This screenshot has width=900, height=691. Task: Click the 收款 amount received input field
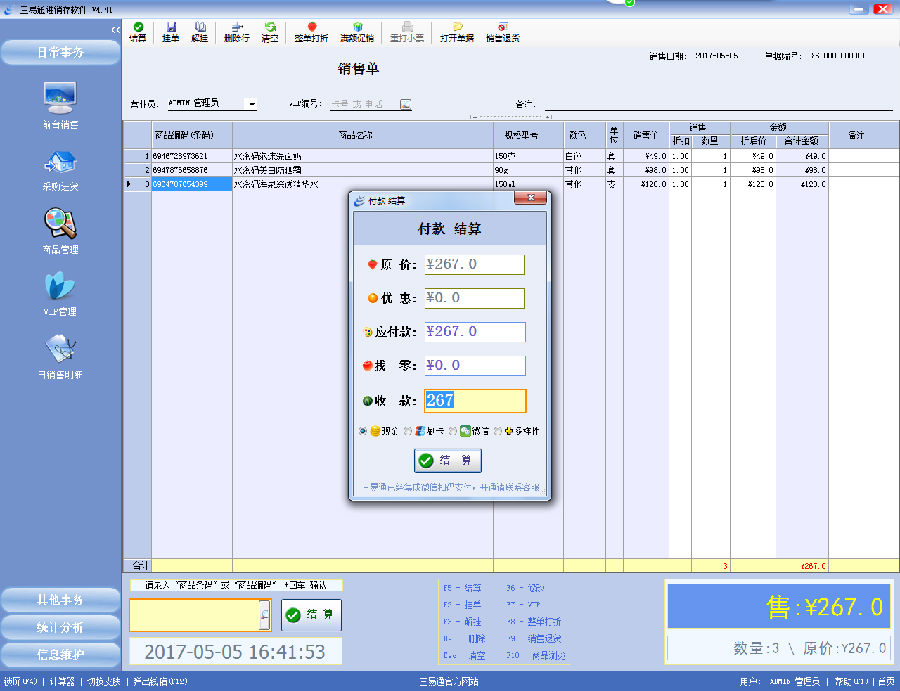point(475,401)
